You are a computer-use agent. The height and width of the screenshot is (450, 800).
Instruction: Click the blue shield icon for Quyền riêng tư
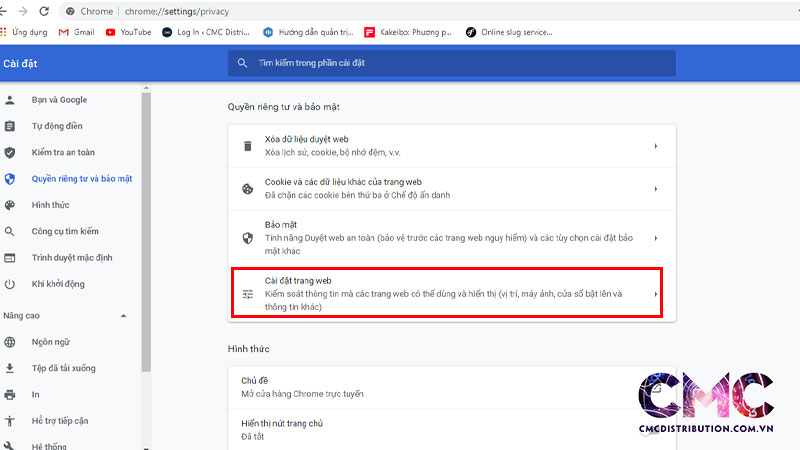pyautogui.click(x=10, y=179)
